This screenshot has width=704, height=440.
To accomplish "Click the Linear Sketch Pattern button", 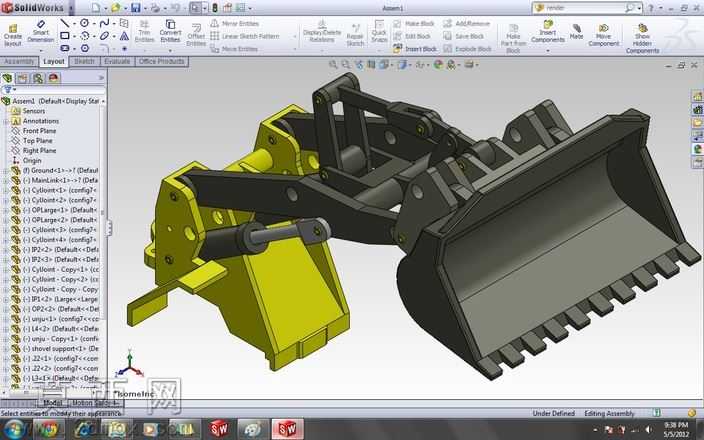I will click(245, 36).
